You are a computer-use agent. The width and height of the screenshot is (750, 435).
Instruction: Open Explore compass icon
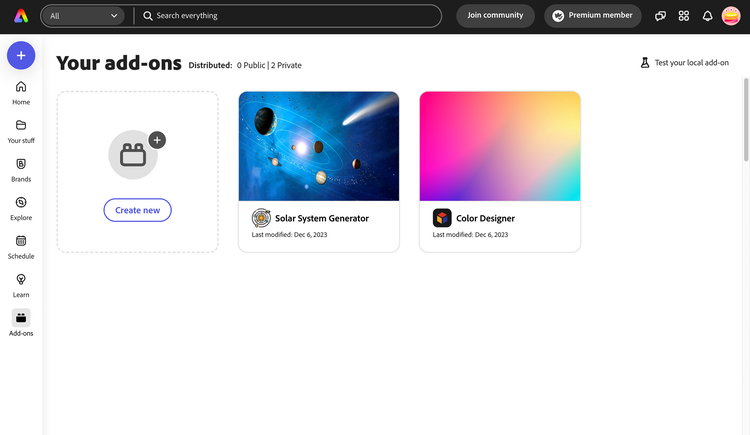pos(21,202)
